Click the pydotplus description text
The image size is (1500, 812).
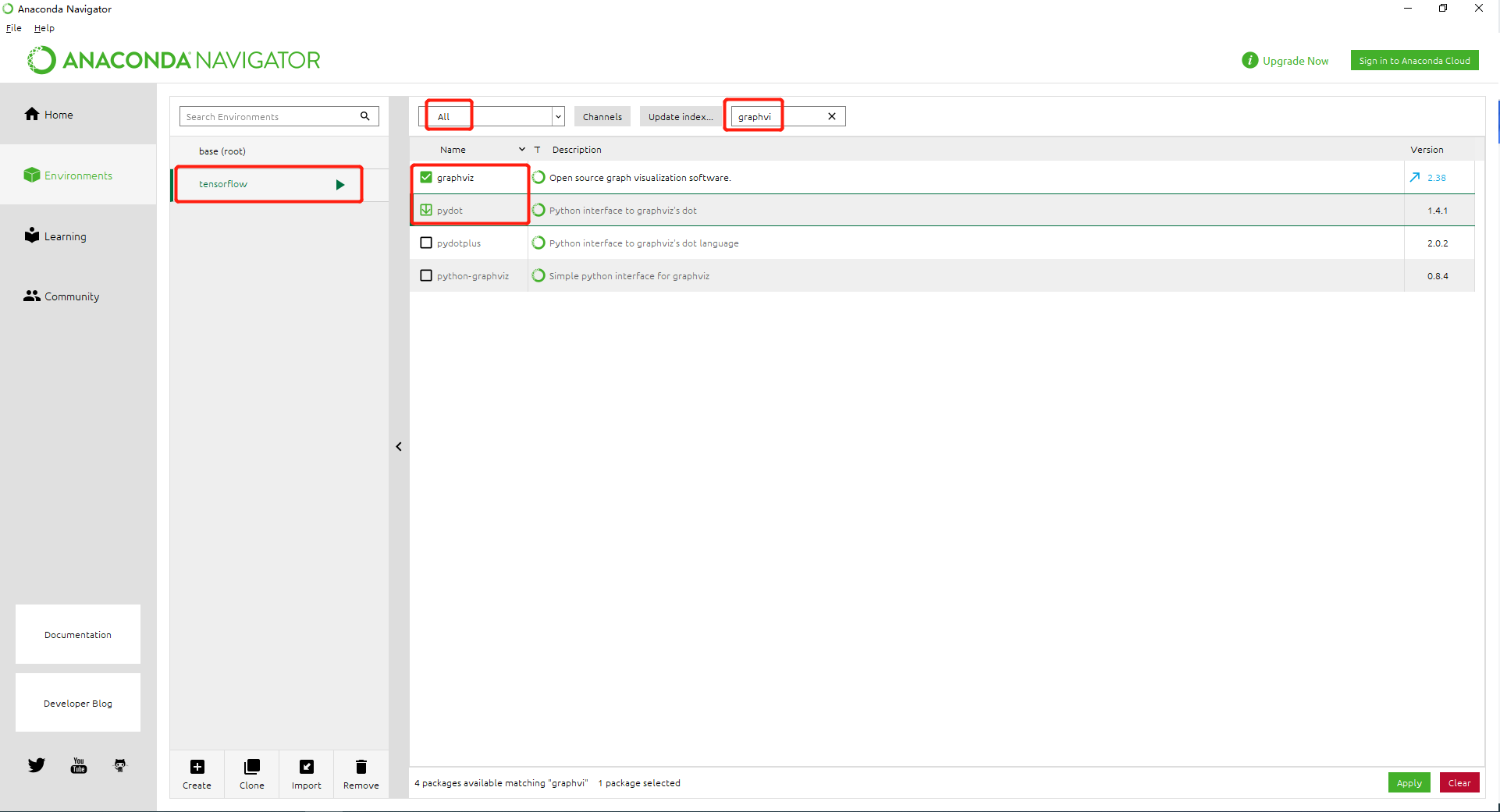(644, 243)
